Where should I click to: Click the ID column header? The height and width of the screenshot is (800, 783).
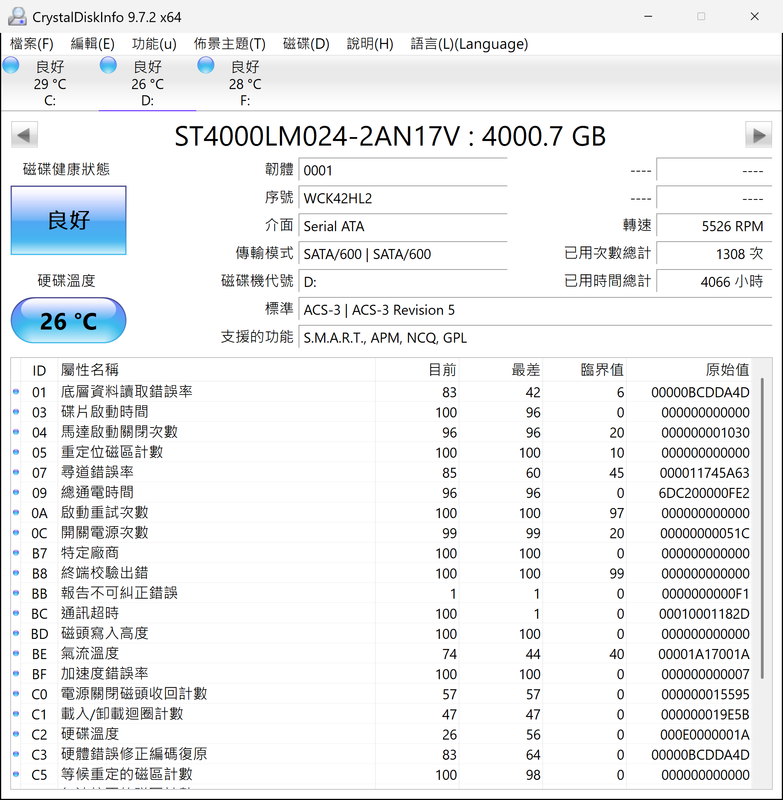[40, 370]
